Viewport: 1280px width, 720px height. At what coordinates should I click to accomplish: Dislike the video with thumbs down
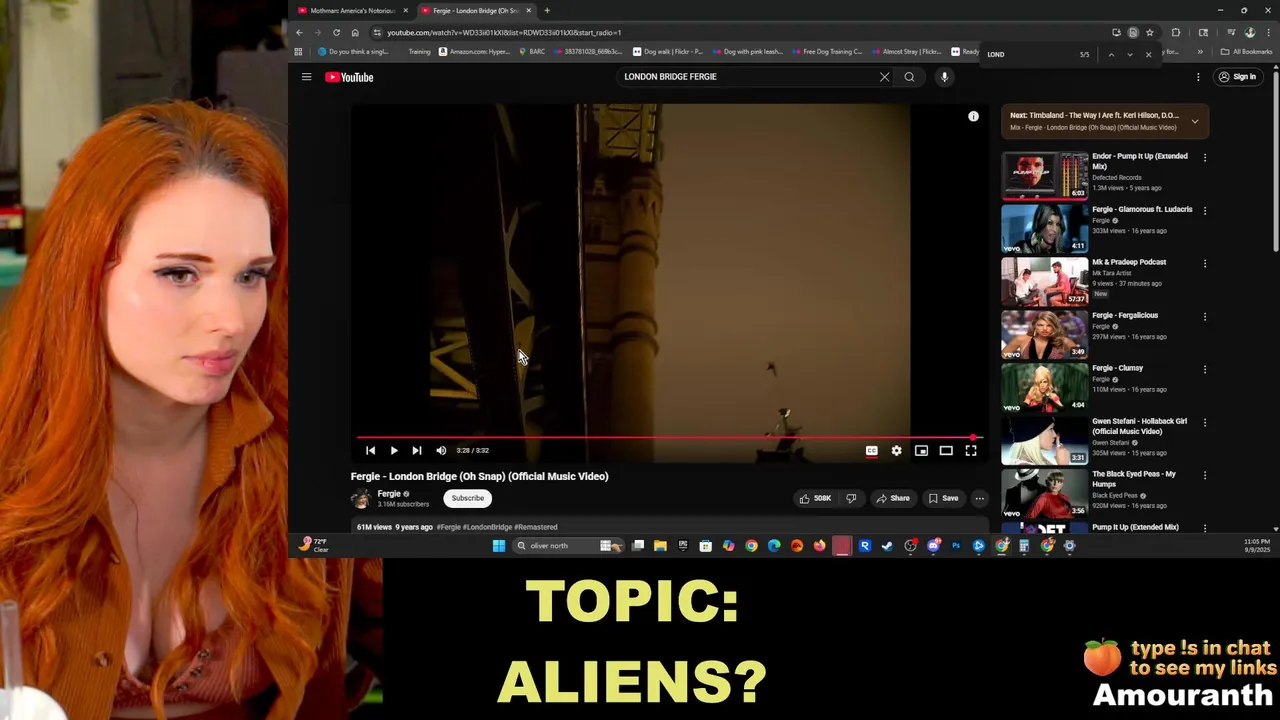pyautogui.click(x=851, y=498)
